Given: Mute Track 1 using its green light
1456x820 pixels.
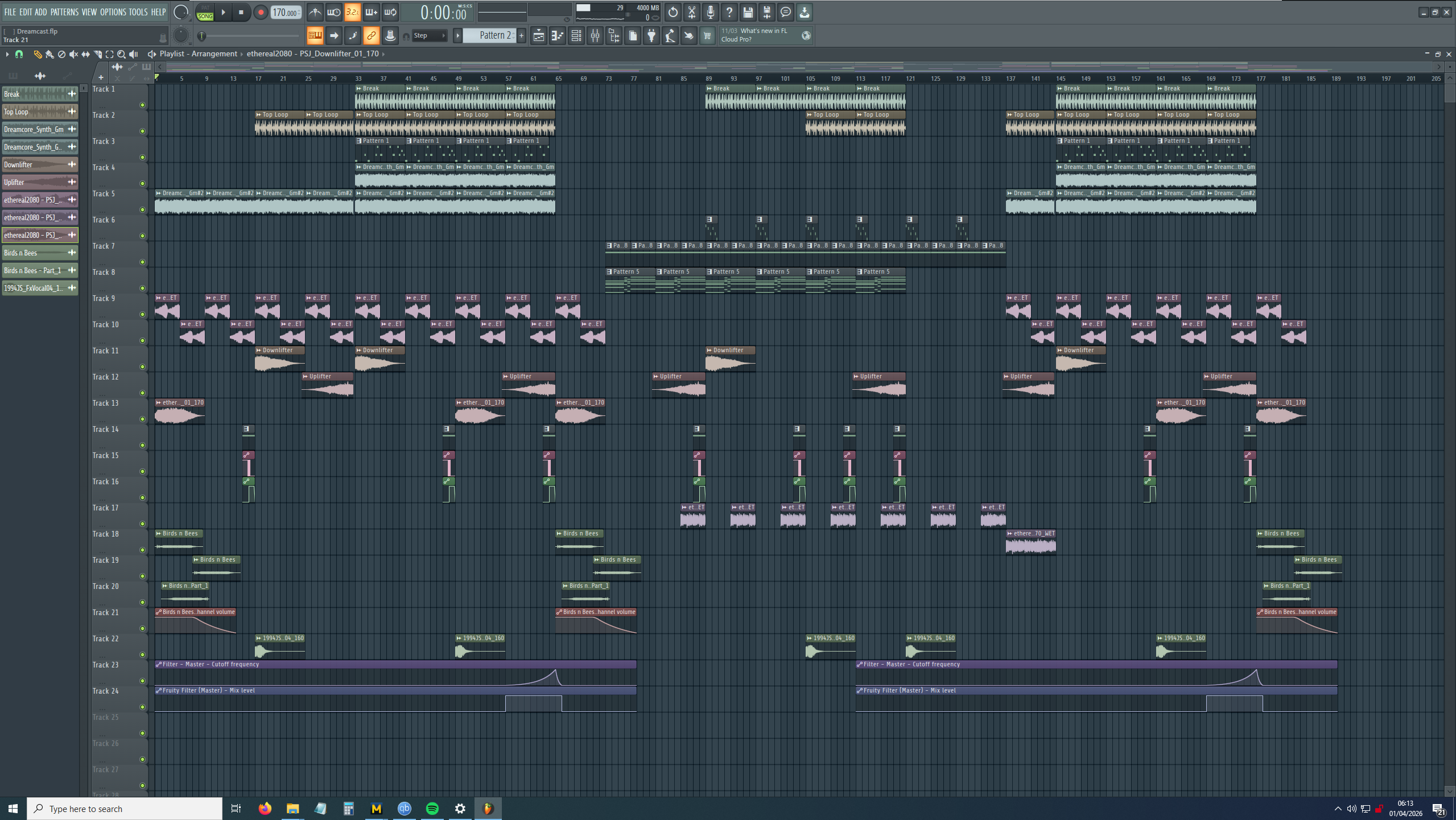Looking at the screenshot, I should tap(142, 105).
